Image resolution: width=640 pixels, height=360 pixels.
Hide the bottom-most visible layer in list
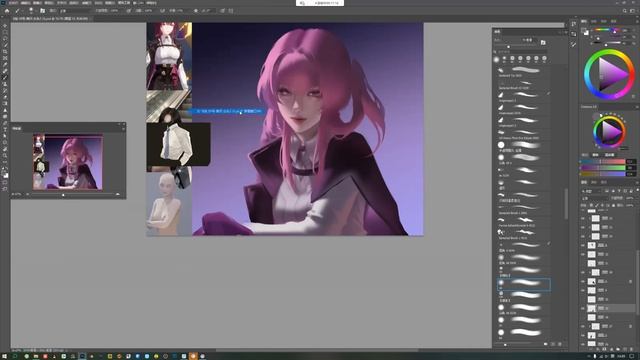[583, 344]
